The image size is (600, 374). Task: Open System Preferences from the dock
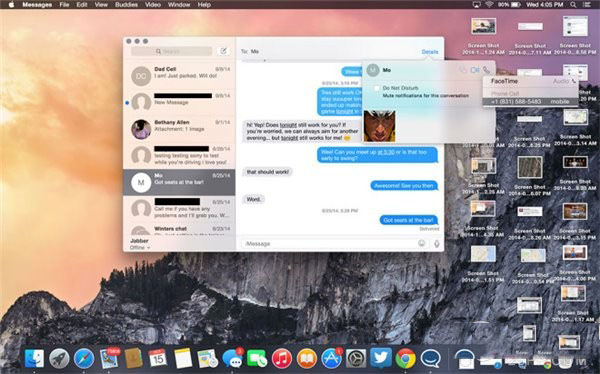tap(356, 359)
